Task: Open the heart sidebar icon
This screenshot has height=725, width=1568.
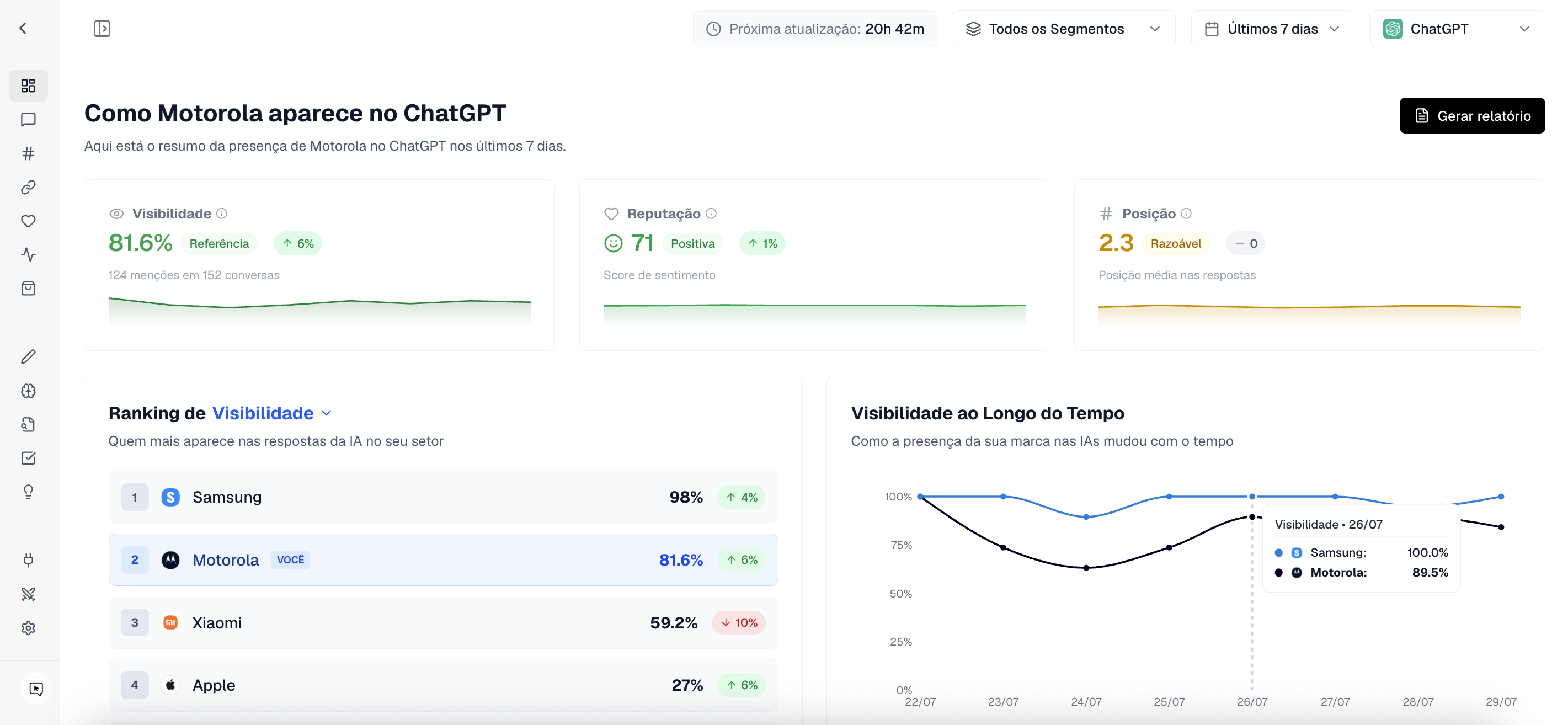Action: coord(28,221)
